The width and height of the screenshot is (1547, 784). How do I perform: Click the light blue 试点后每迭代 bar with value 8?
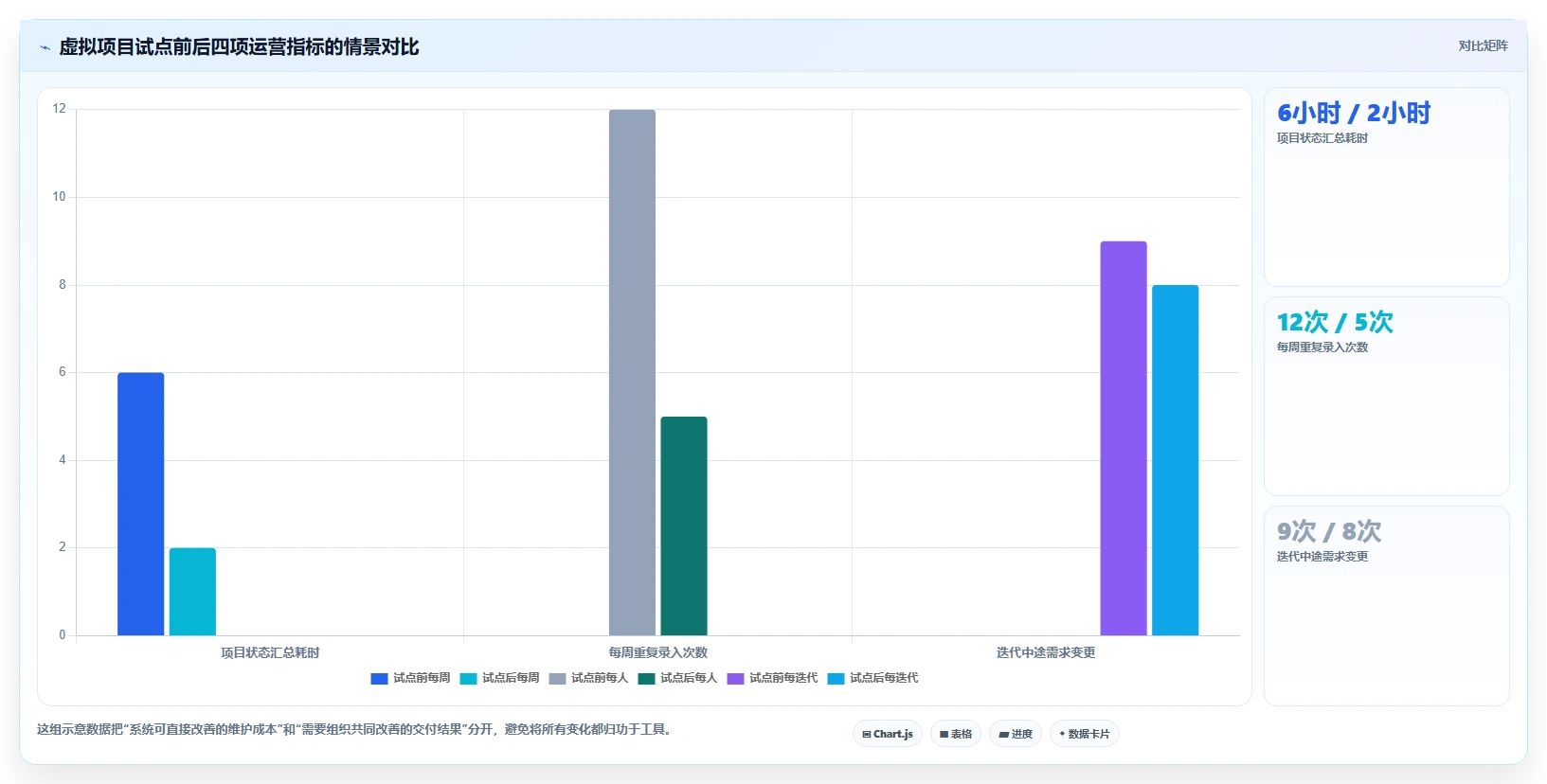1176,460
